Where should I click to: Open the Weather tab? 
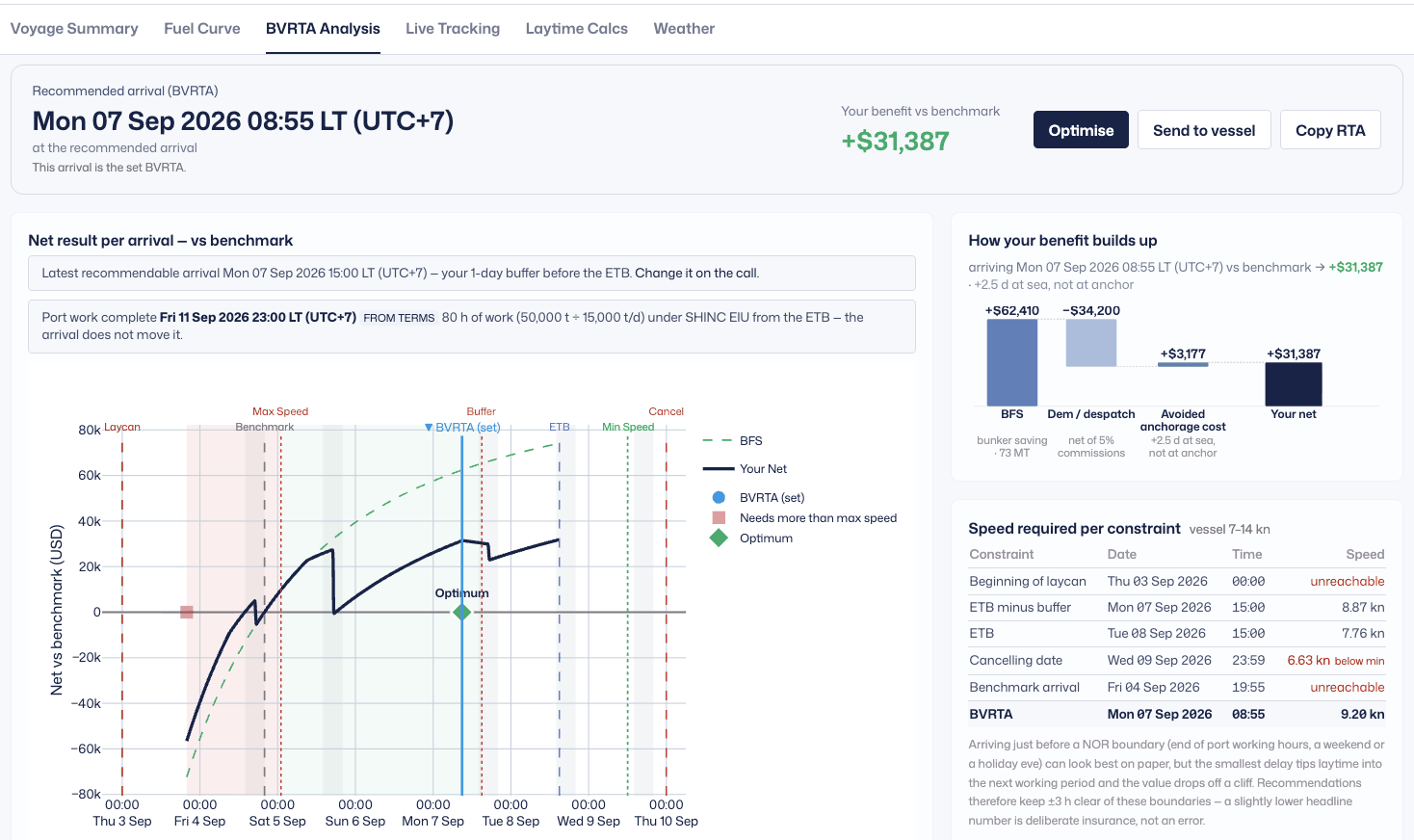coord(684,29)
